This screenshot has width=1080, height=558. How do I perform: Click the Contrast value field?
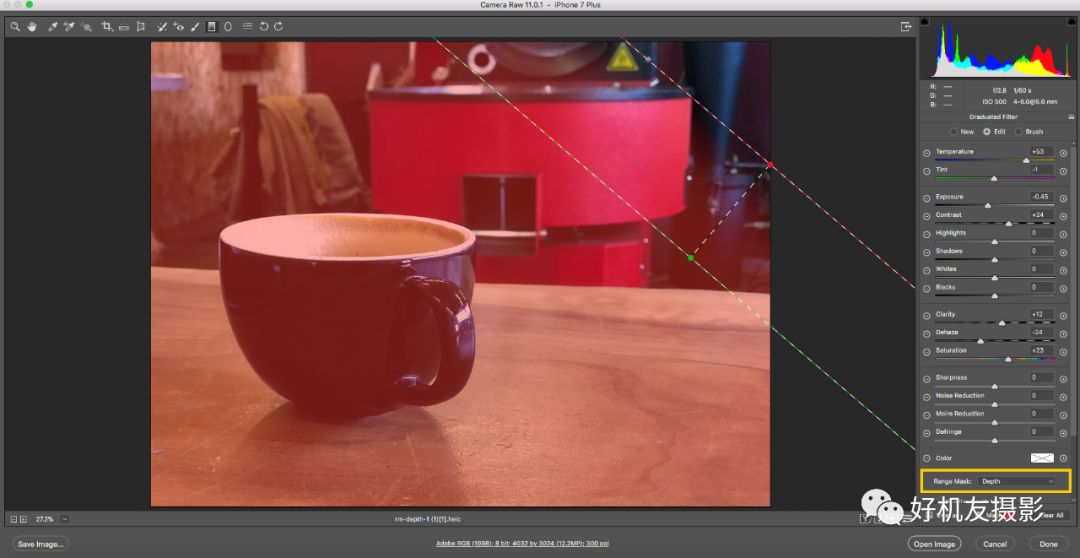[1041, 215]
